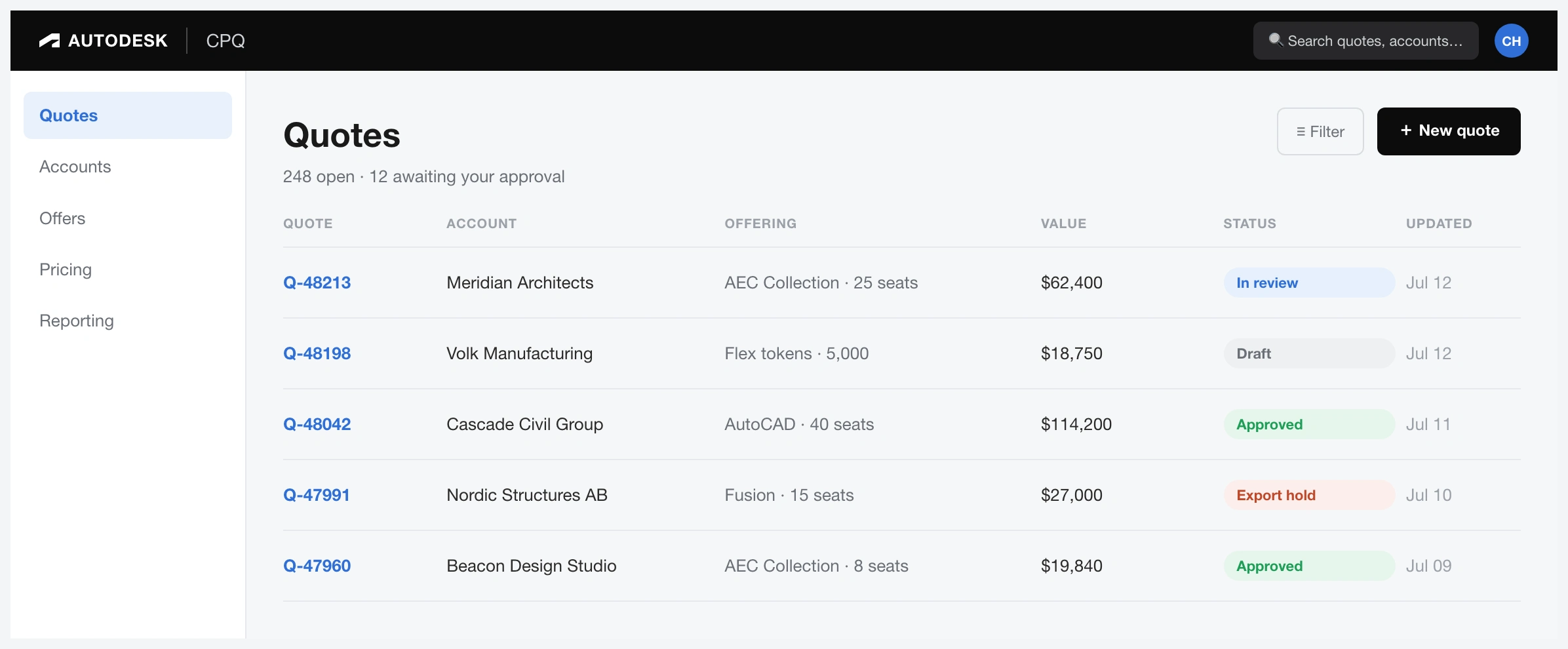Sort by the STATUS column header
Screen dimensions: 1568x649
pos(1249,224)
